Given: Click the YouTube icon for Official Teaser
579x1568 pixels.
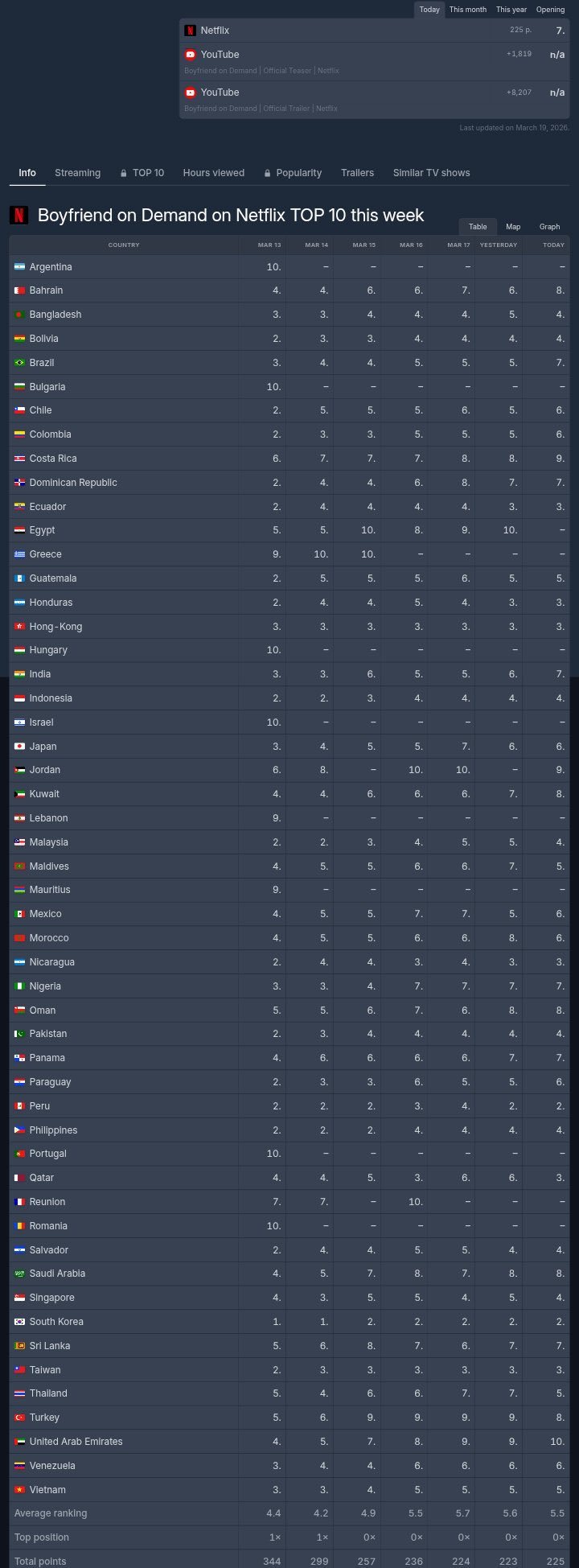Looking at the screenshot, I should point(191,55).
